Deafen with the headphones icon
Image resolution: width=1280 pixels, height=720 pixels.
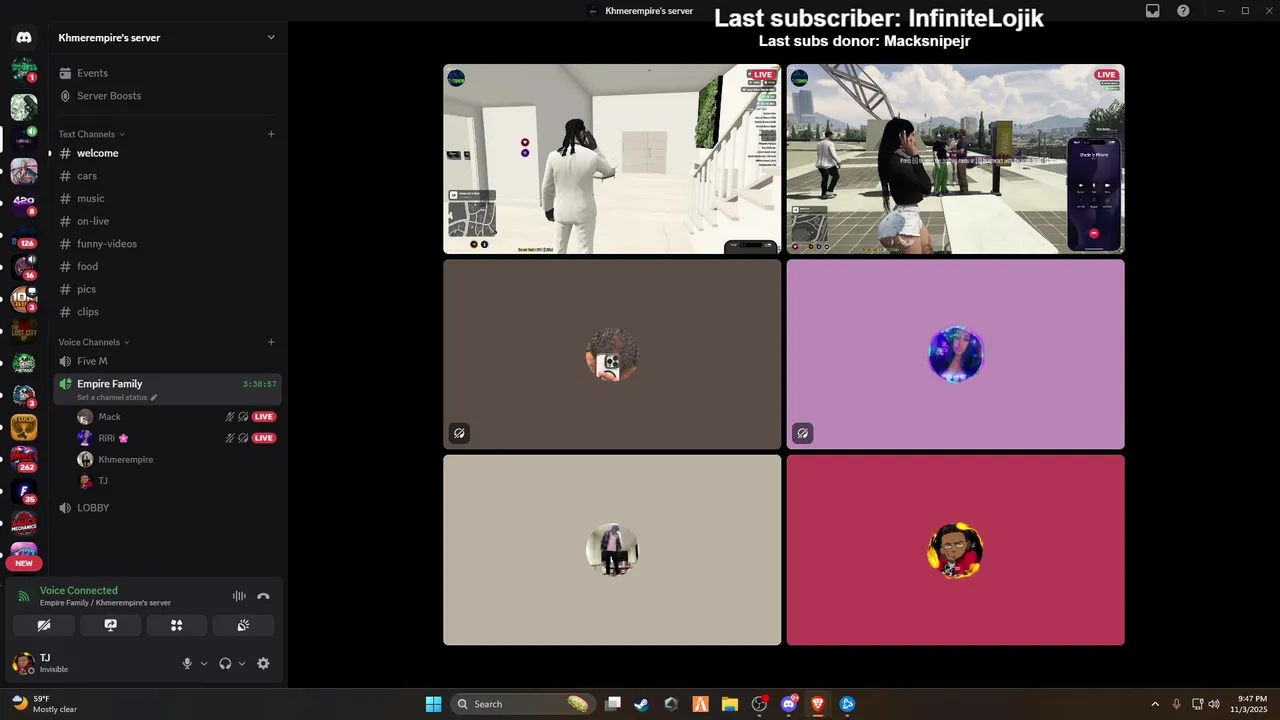point(225,663)
